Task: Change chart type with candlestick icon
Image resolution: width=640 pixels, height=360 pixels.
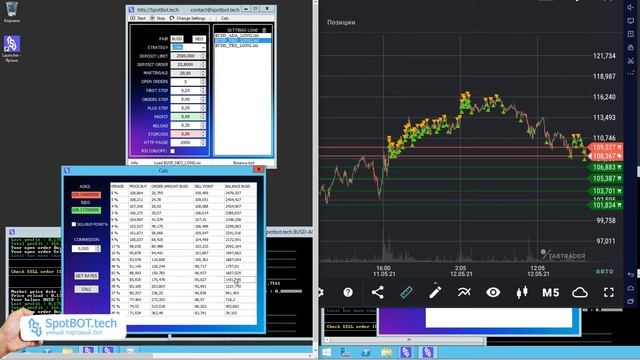Action: [522, 292]
